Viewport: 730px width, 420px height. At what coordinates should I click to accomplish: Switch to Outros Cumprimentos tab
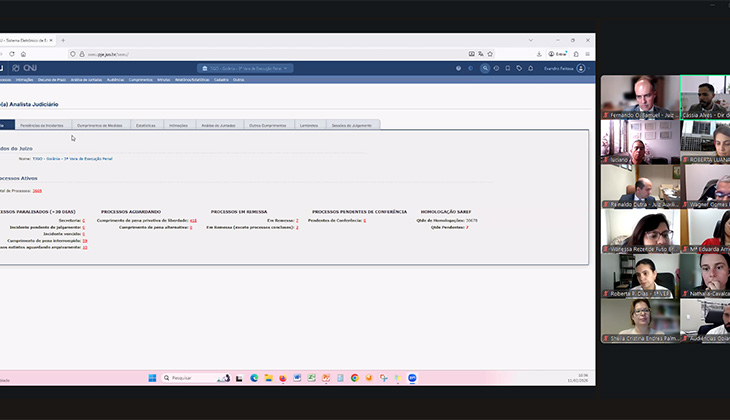tap(268, 125)
